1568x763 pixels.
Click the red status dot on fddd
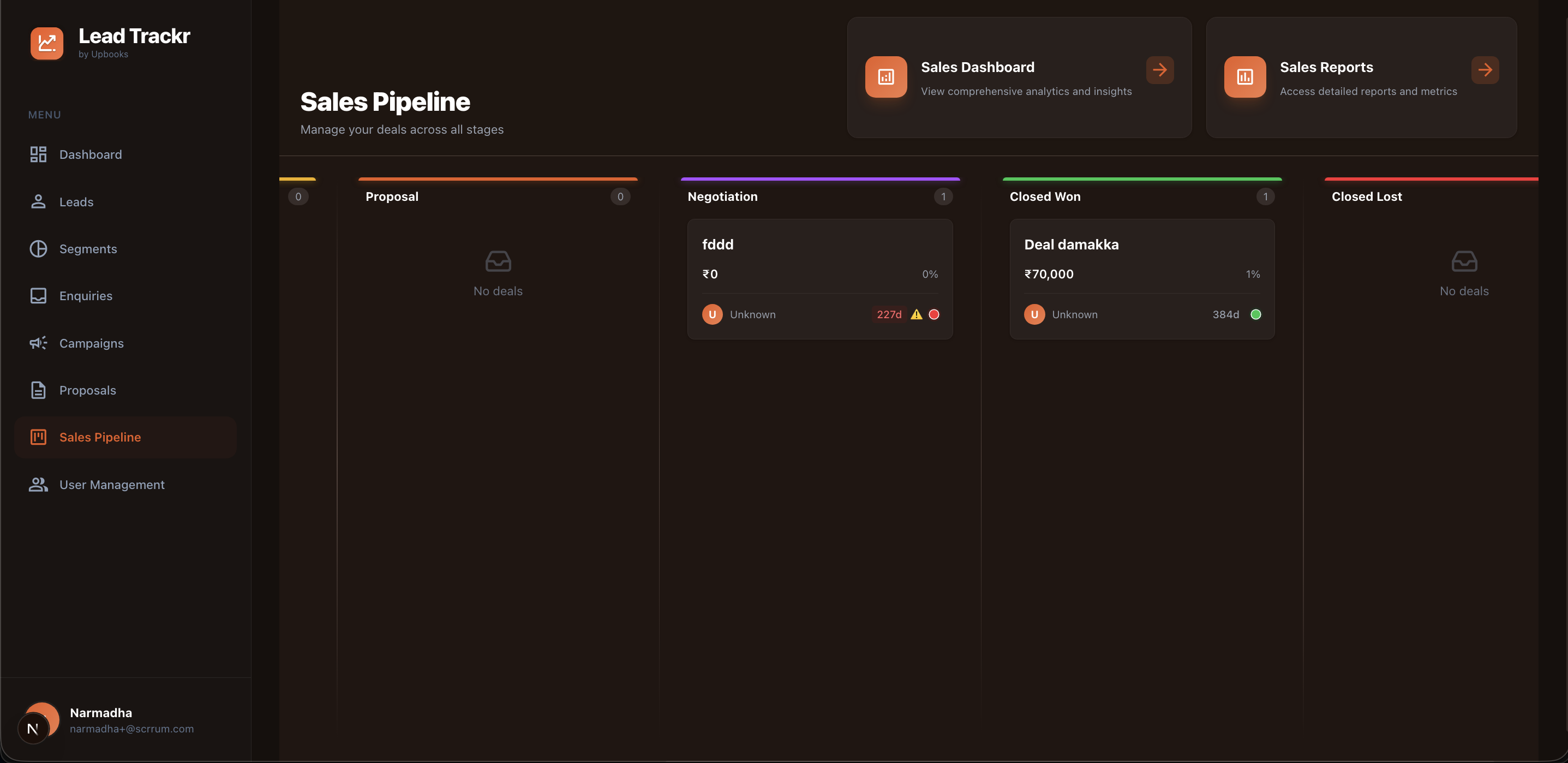pyautogui.click(x=935, y=314)
